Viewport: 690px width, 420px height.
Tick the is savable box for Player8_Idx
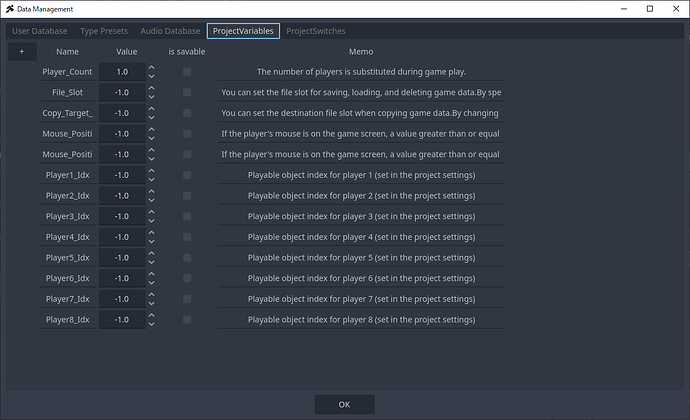[187, 320]
